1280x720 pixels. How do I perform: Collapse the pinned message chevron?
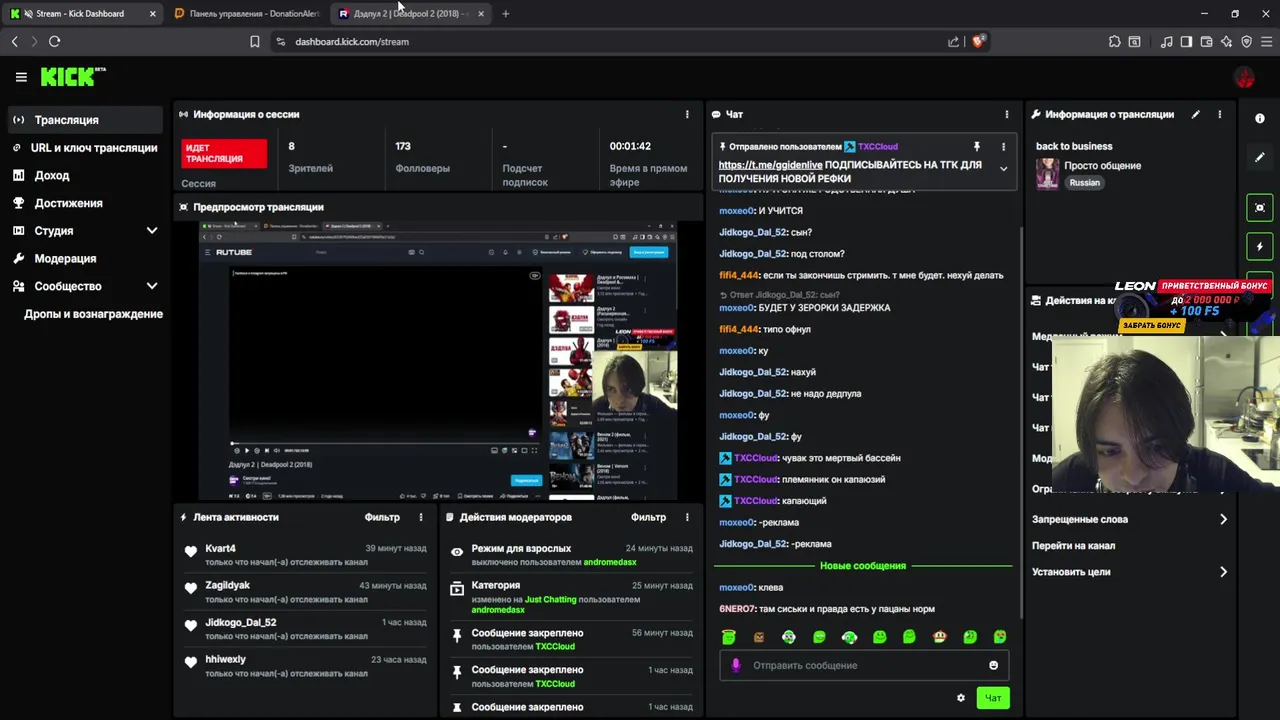coord(1003,168)
